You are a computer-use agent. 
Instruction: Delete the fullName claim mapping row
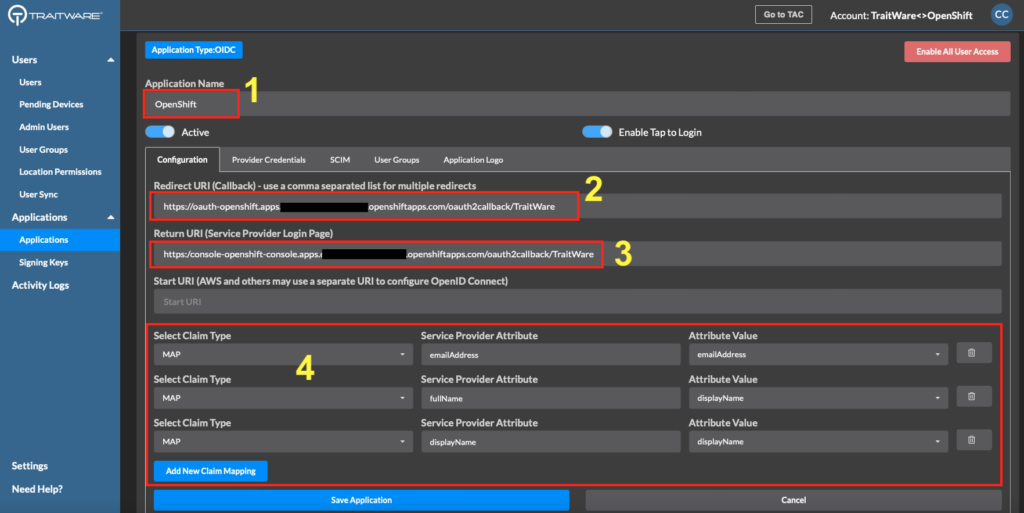click(x=974, y=397)
